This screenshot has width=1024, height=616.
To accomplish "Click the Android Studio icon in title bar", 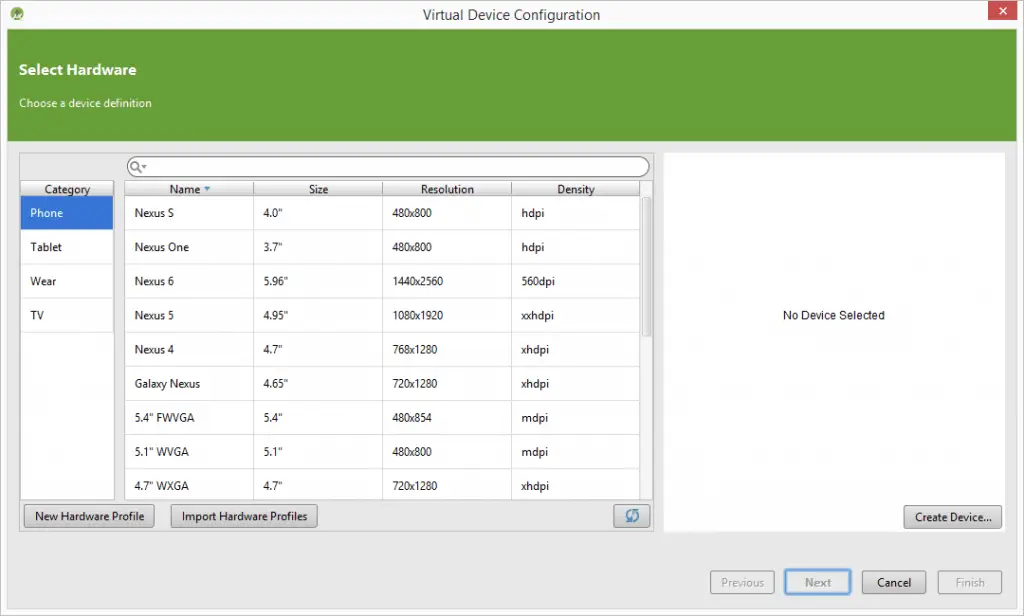I will point(17,14).
